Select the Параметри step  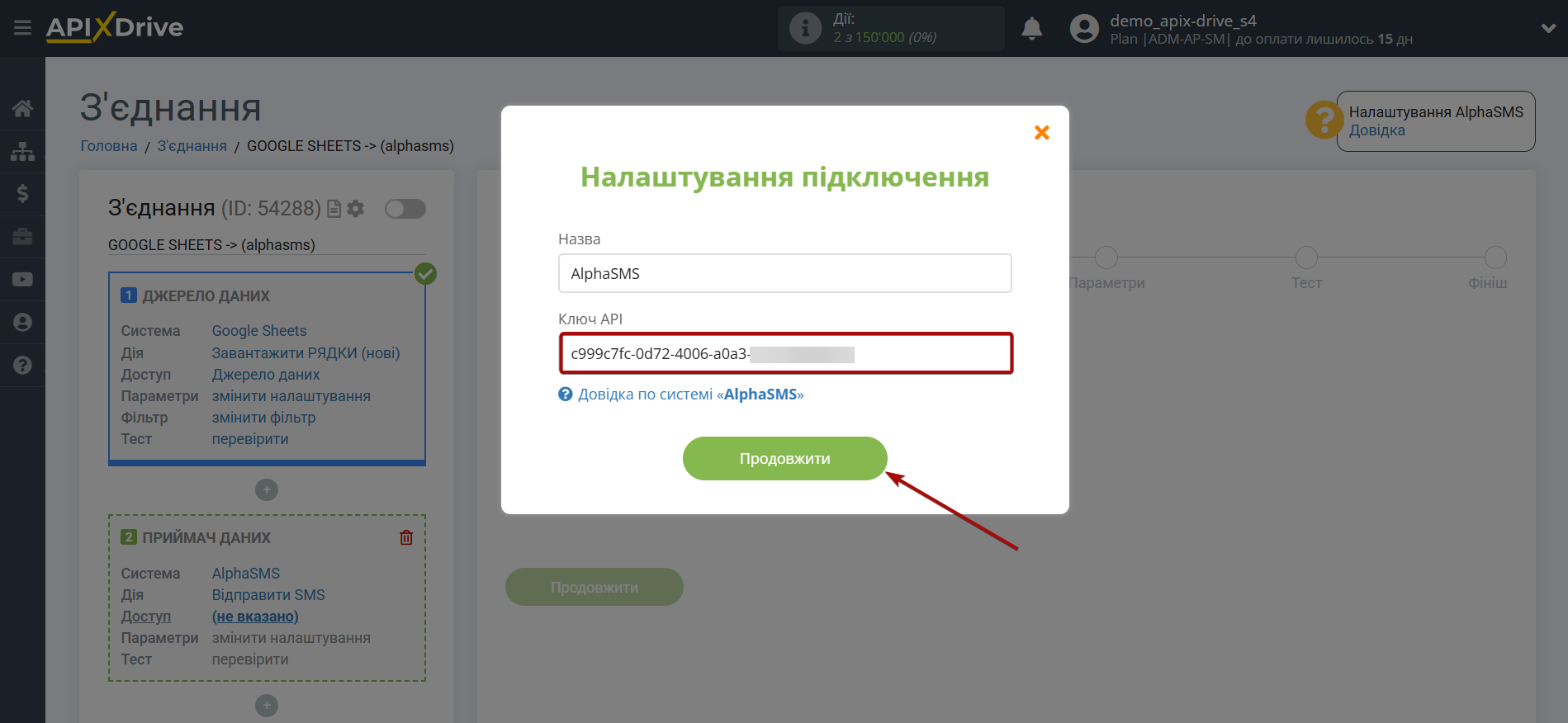1106,258
